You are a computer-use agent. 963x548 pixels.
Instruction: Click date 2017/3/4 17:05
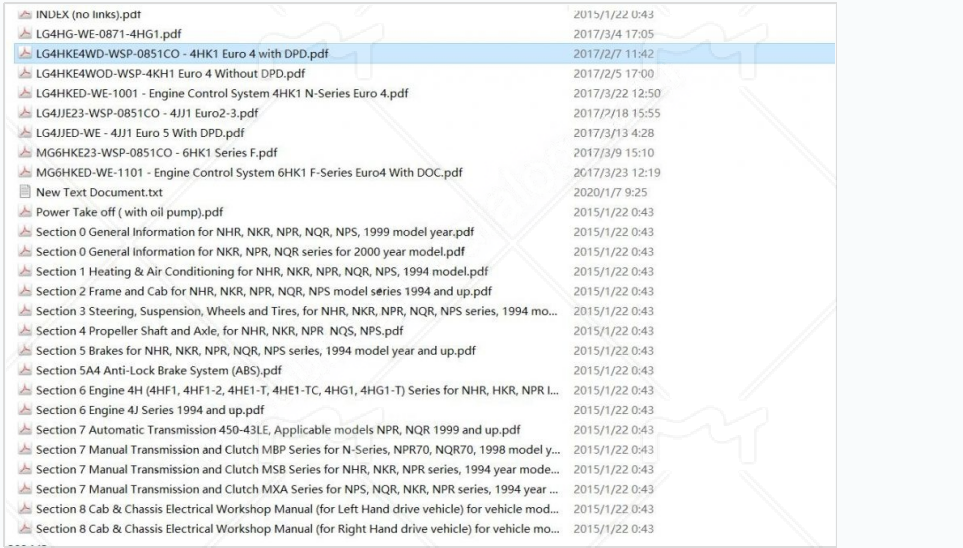(614, 34)
